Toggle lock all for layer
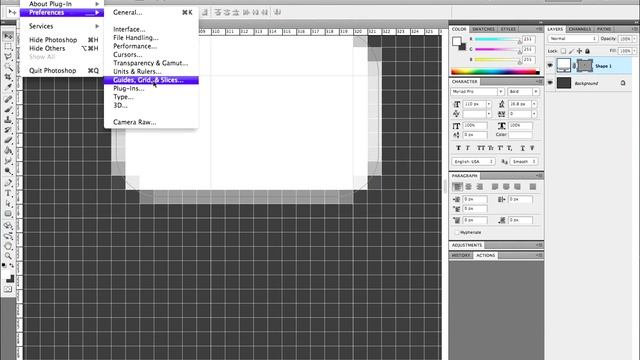Image resolution: width=640 pixels, height=360 pixels. [x=587, y=51]
